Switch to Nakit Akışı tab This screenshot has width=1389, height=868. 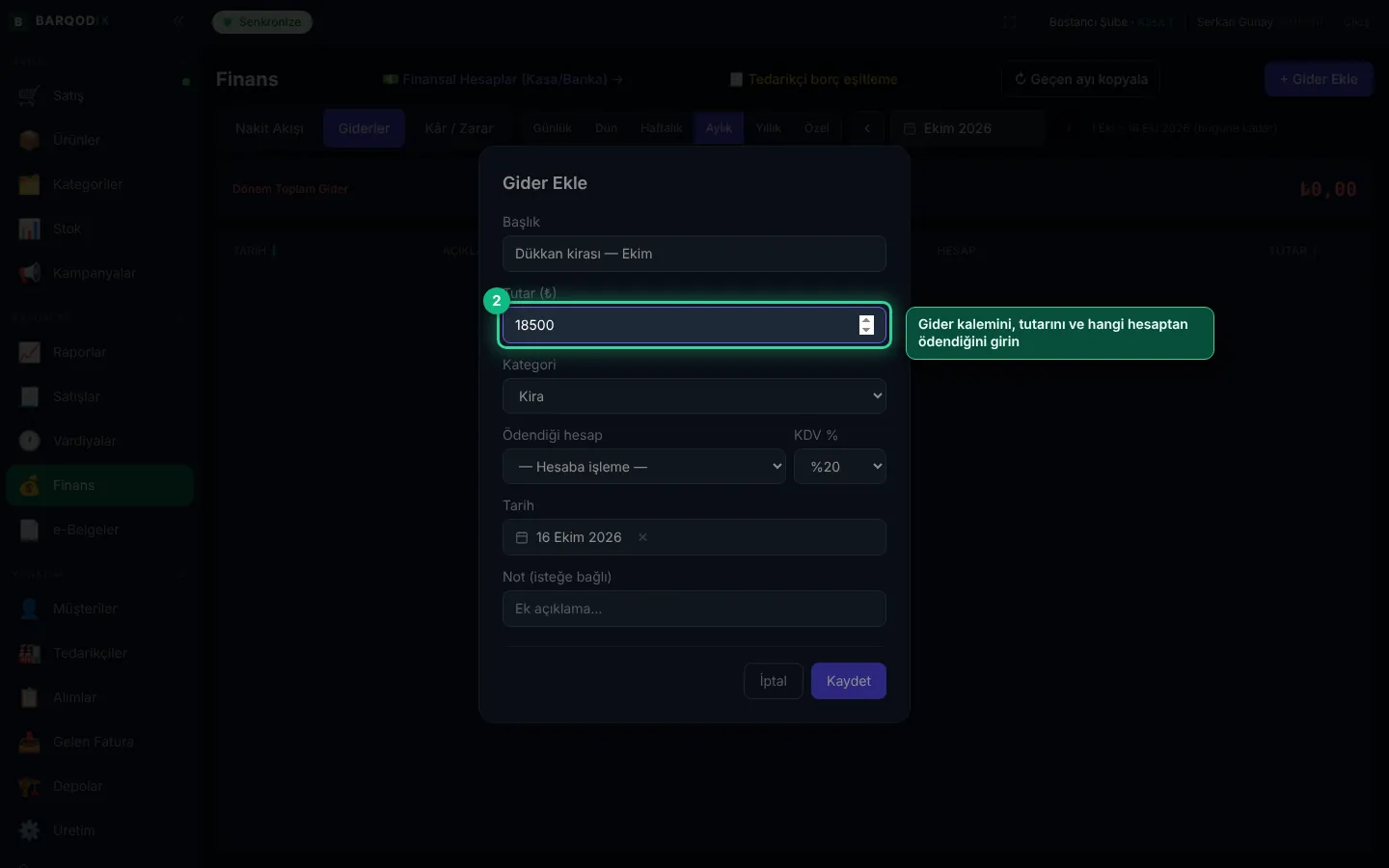click(269, 128)
